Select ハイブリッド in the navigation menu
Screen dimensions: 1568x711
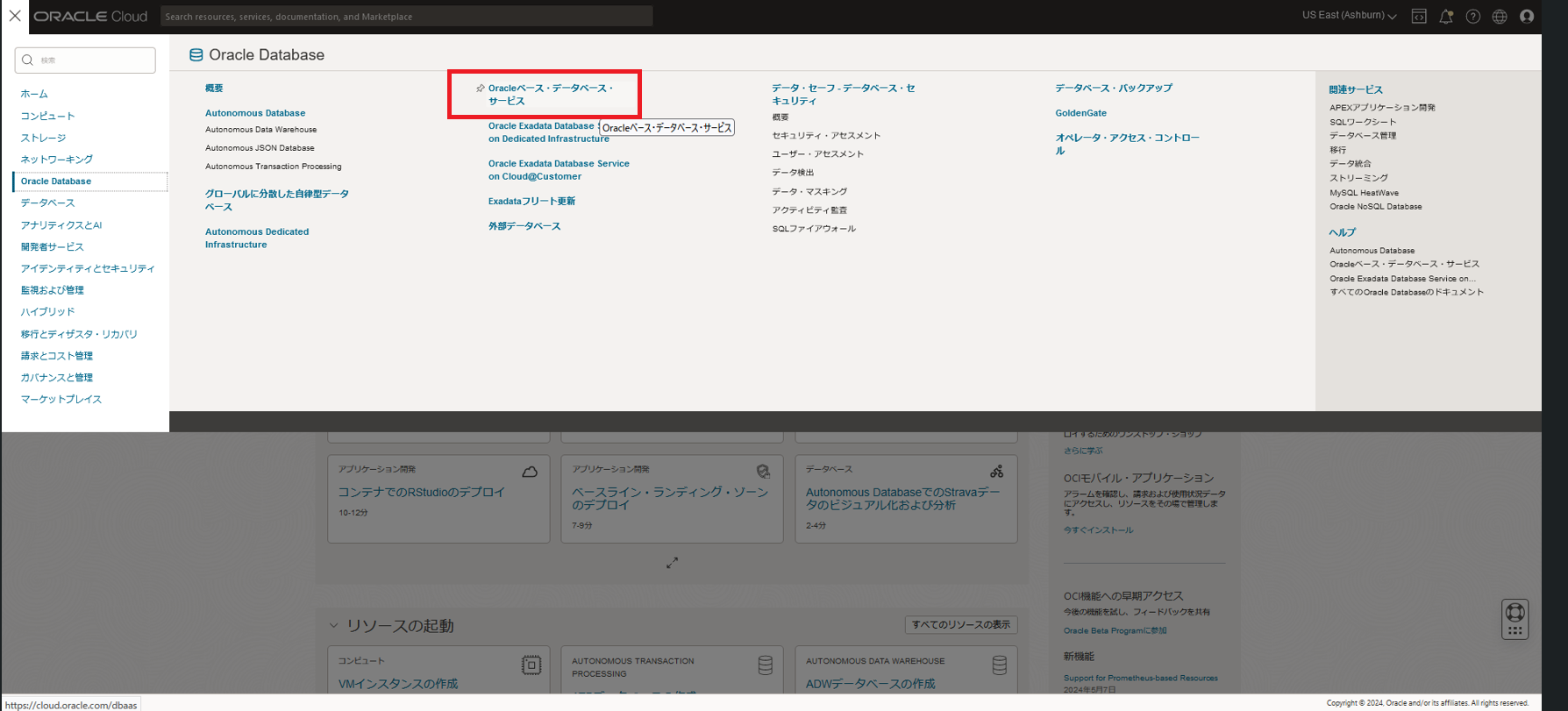pyautogui.click(x=47, y=311)
